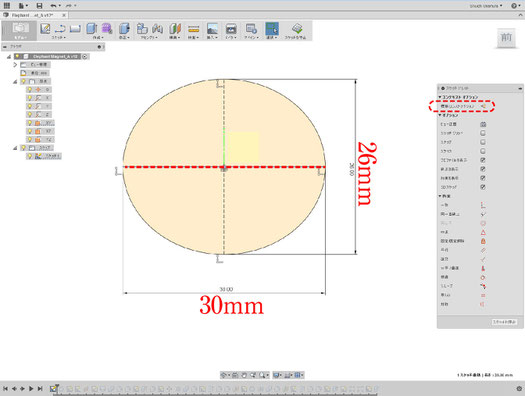Viewport: 525px width, 396px height.
Task: Select the coincident constraint icon in palette
Action: pyautogui.click(x=483, y=205)
